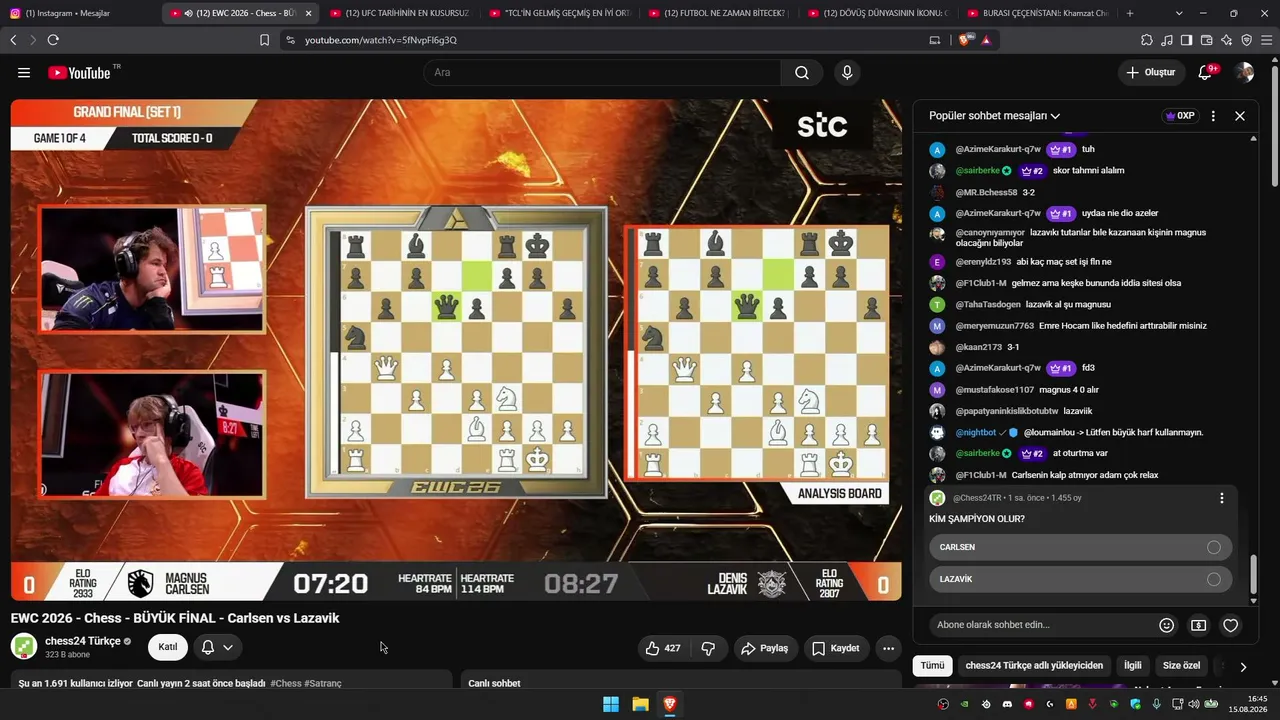Switch to the DÖVÜŞ DÜNYASININ İKONU tab
Screen dimensions: 1280x720
point(878,13)
